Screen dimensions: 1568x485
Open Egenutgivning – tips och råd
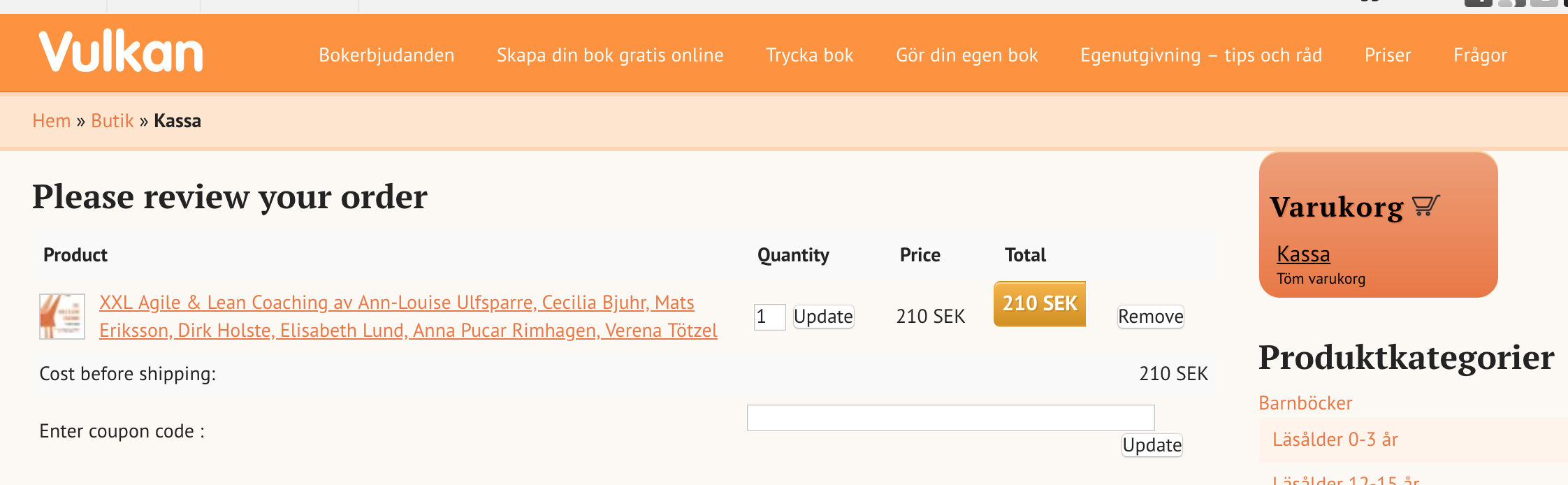1201,55
